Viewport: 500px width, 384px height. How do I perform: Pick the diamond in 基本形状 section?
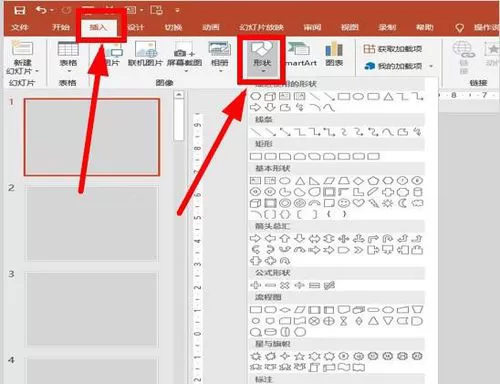click(359, 181)
